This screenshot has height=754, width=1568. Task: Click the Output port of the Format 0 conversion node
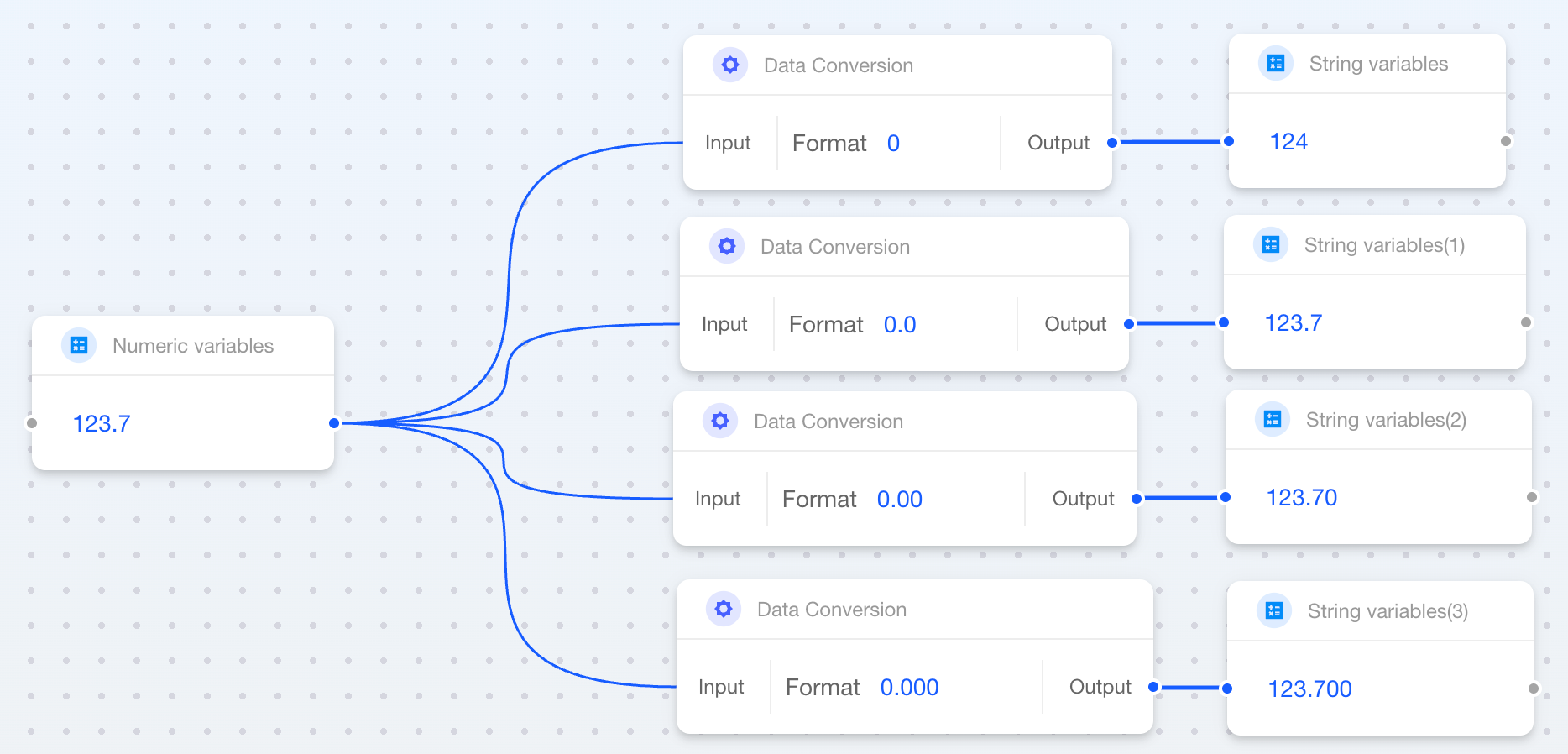coord(1112,143)
